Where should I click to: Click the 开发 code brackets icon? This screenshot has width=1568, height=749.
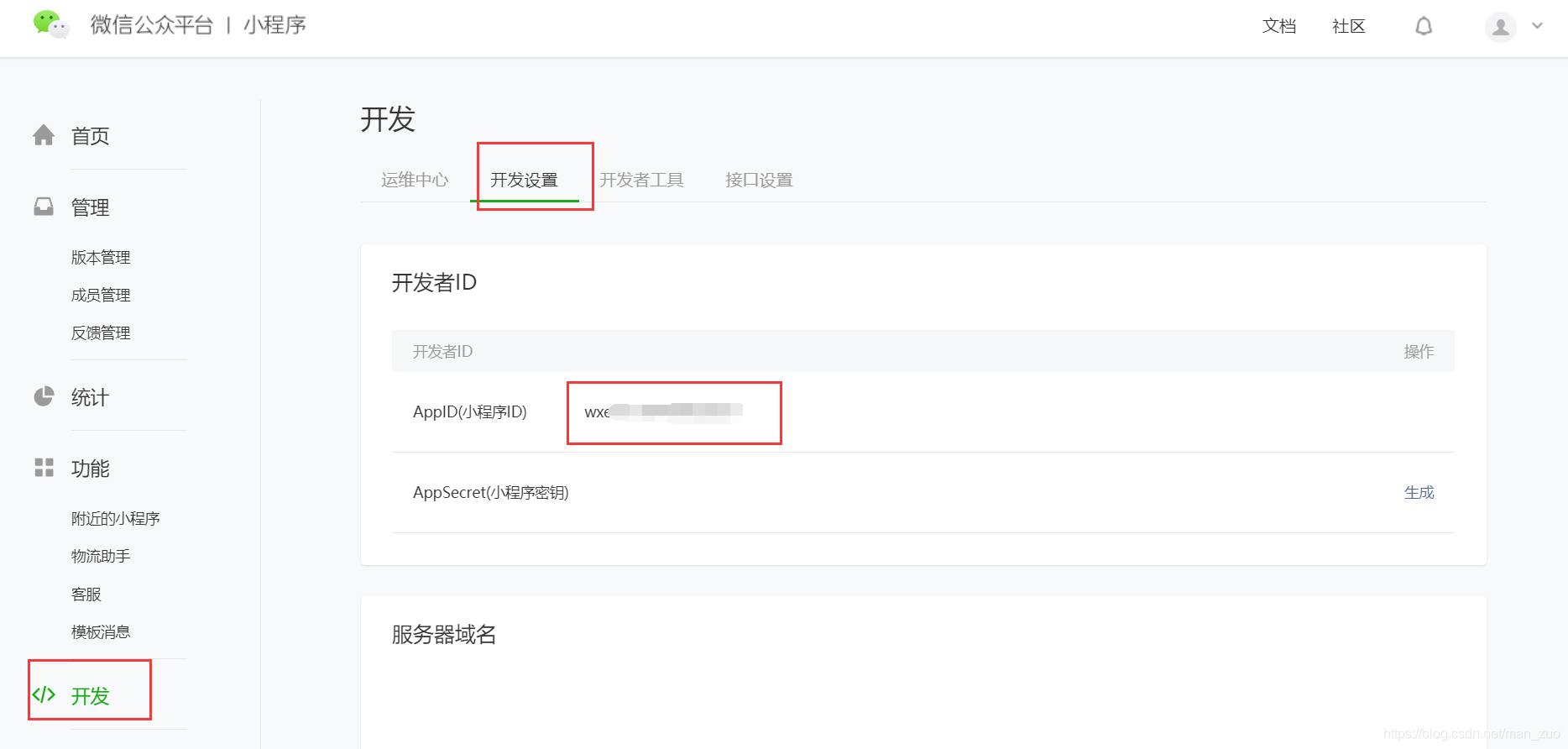pos(44,694)
